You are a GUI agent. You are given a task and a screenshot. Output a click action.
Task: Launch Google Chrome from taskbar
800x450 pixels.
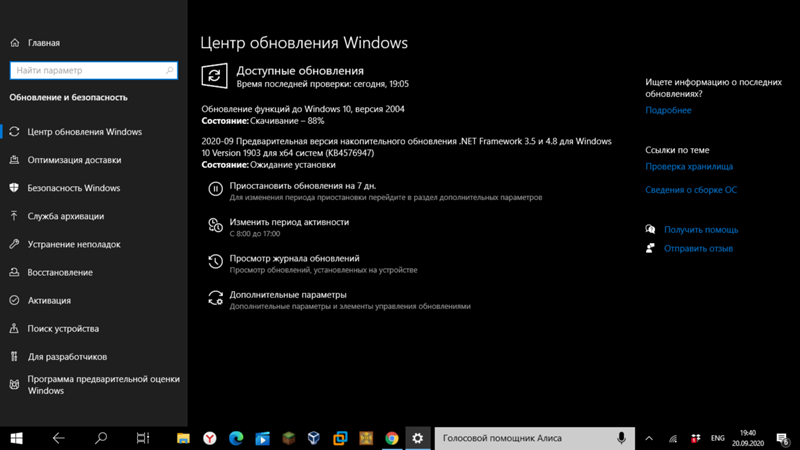(x=392, y=438)
